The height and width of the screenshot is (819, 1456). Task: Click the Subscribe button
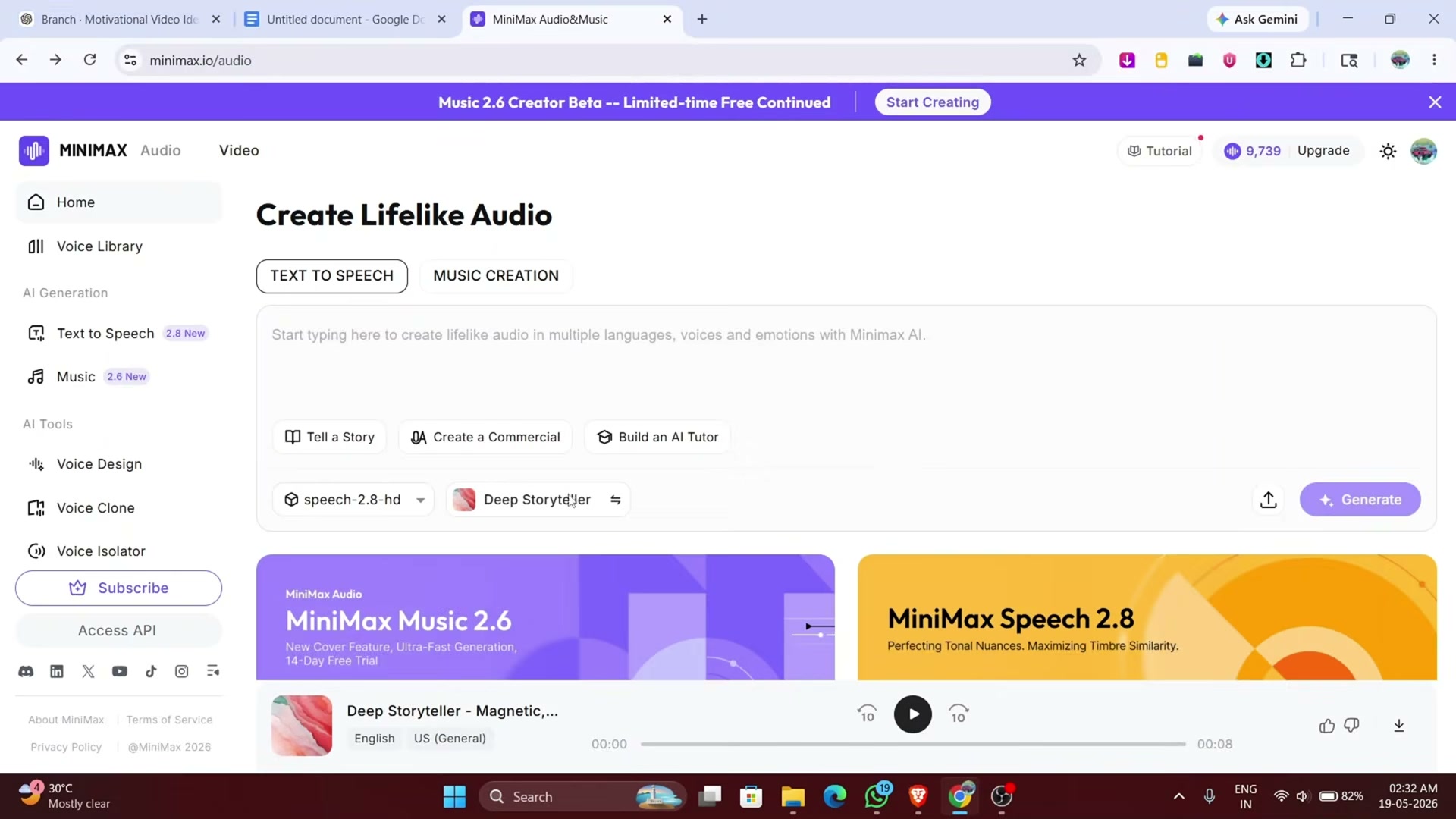[119, 588]
